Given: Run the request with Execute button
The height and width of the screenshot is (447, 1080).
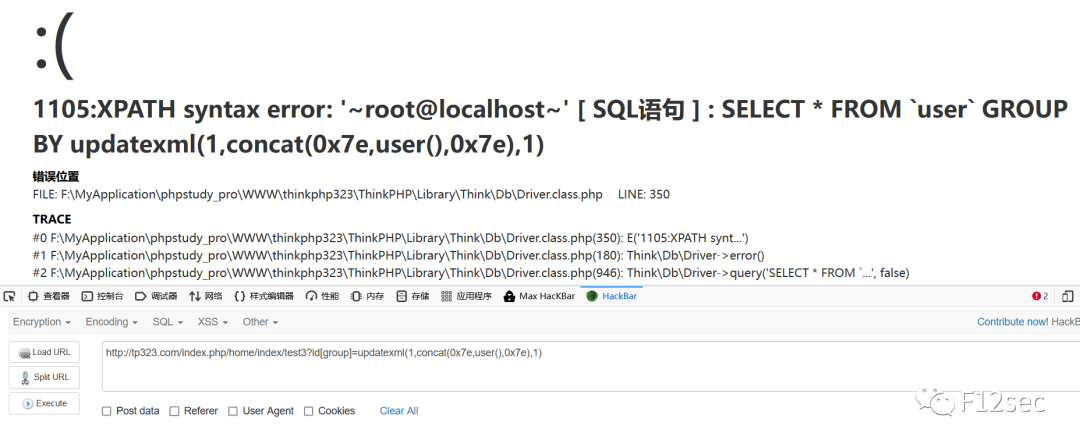Looking at the screenshot, I should (44, 404).
